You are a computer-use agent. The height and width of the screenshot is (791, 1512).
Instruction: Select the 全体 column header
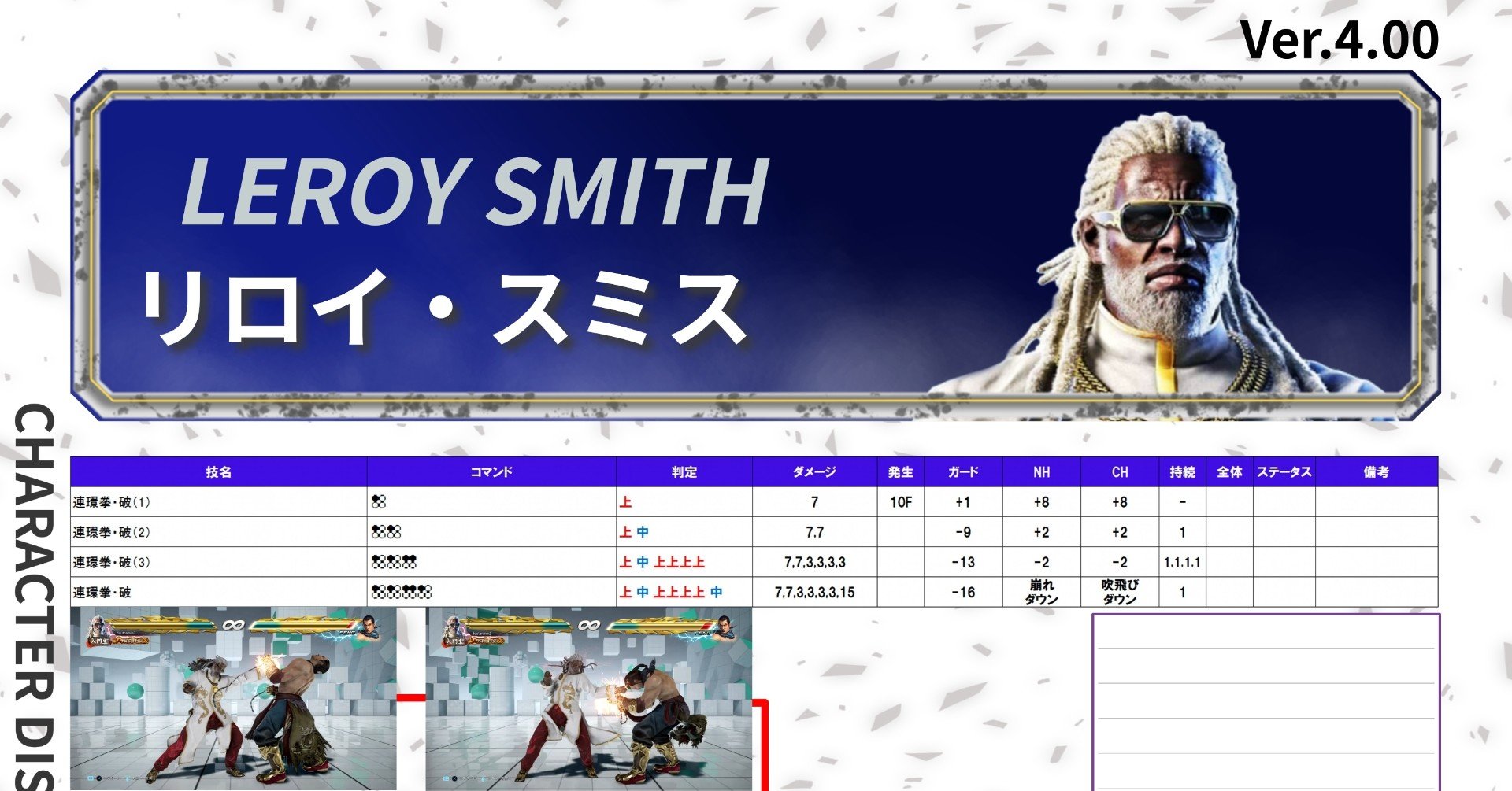tap(1229, 472)
